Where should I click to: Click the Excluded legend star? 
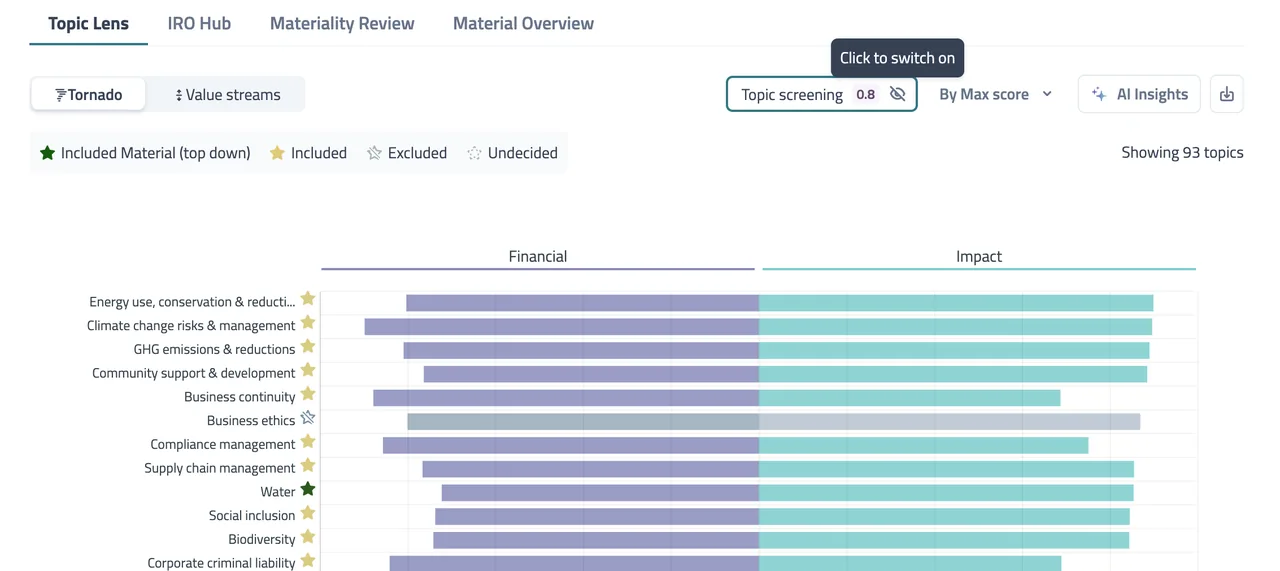(374, 153)
